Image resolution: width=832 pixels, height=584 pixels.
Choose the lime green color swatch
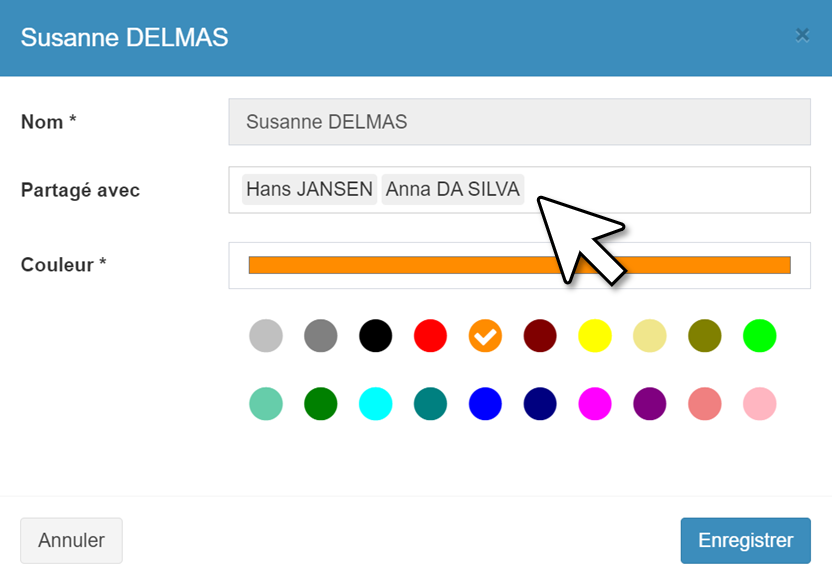click(760, 336)
